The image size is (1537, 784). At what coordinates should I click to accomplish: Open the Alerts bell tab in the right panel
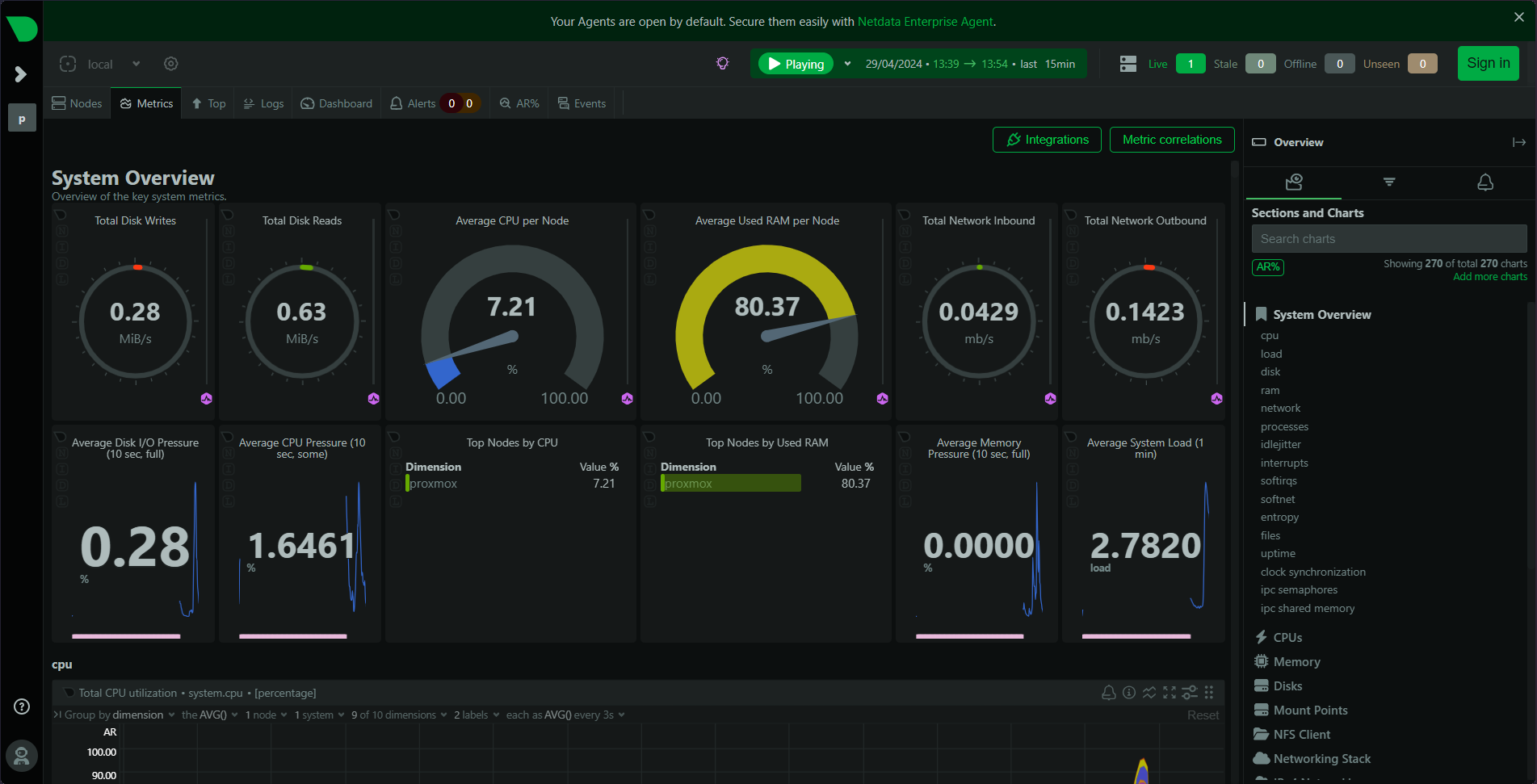[1485, 182]
